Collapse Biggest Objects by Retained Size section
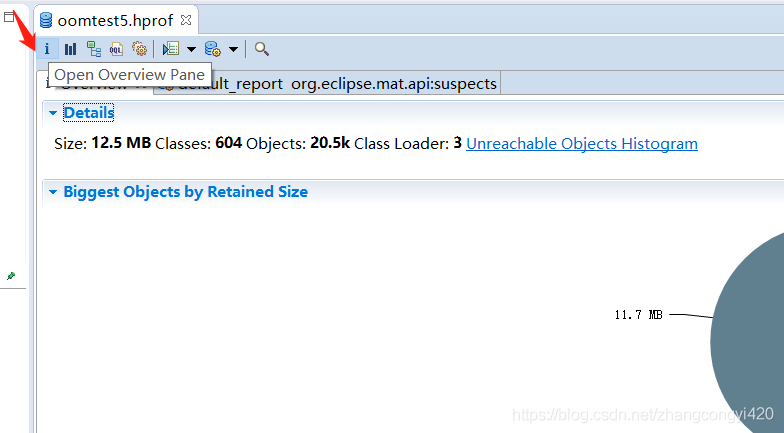 coord(53,192)
